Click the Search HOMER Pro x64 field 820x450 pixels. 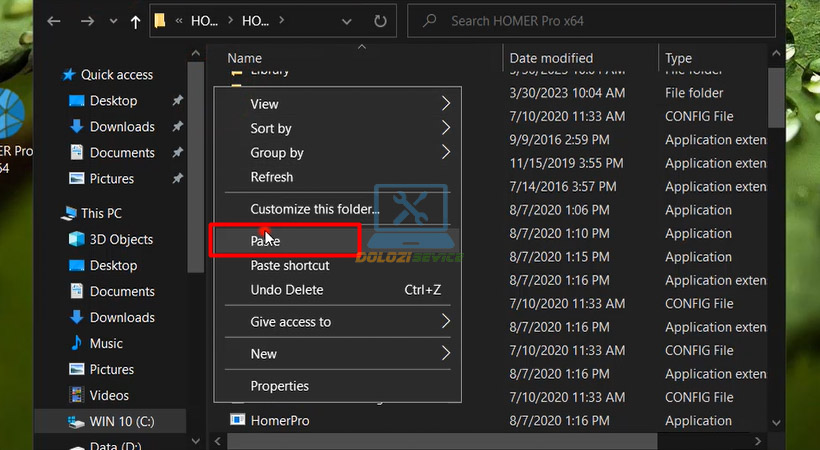coord(591,21)
